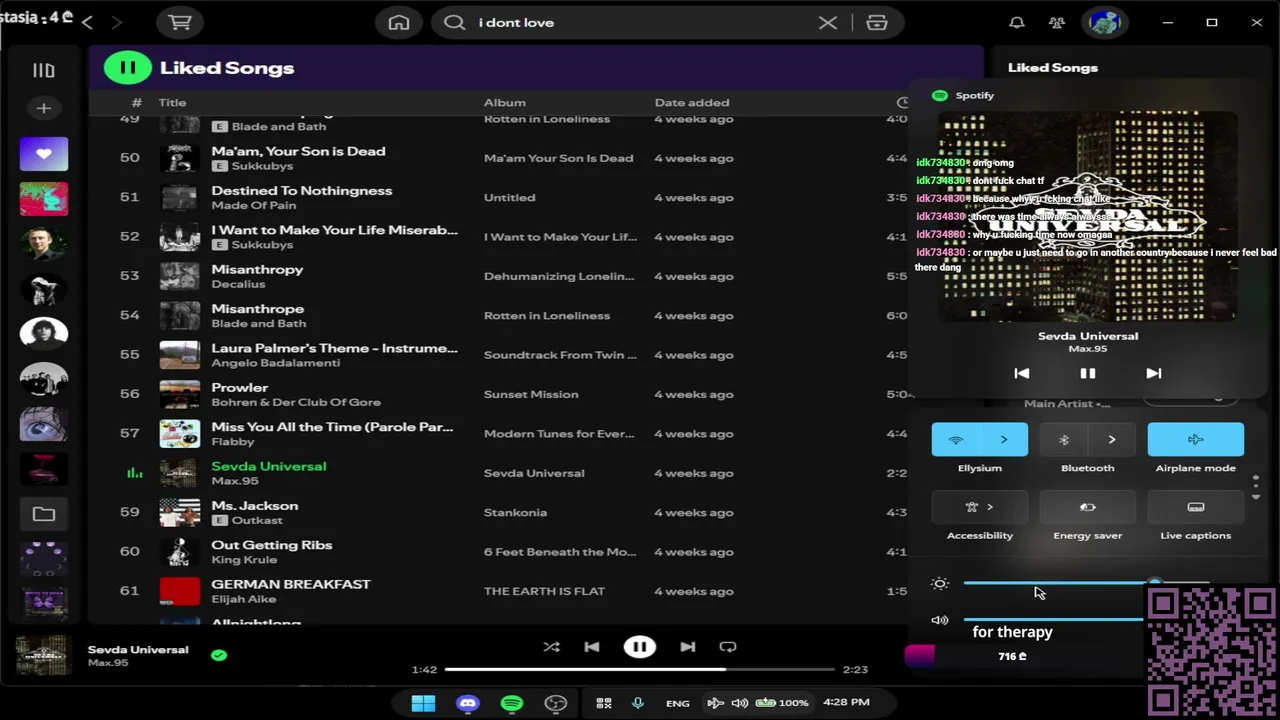Select the "Ms. Jackson" track
The width and height of the screenshot is (1280, 720).
click(255, 505)
